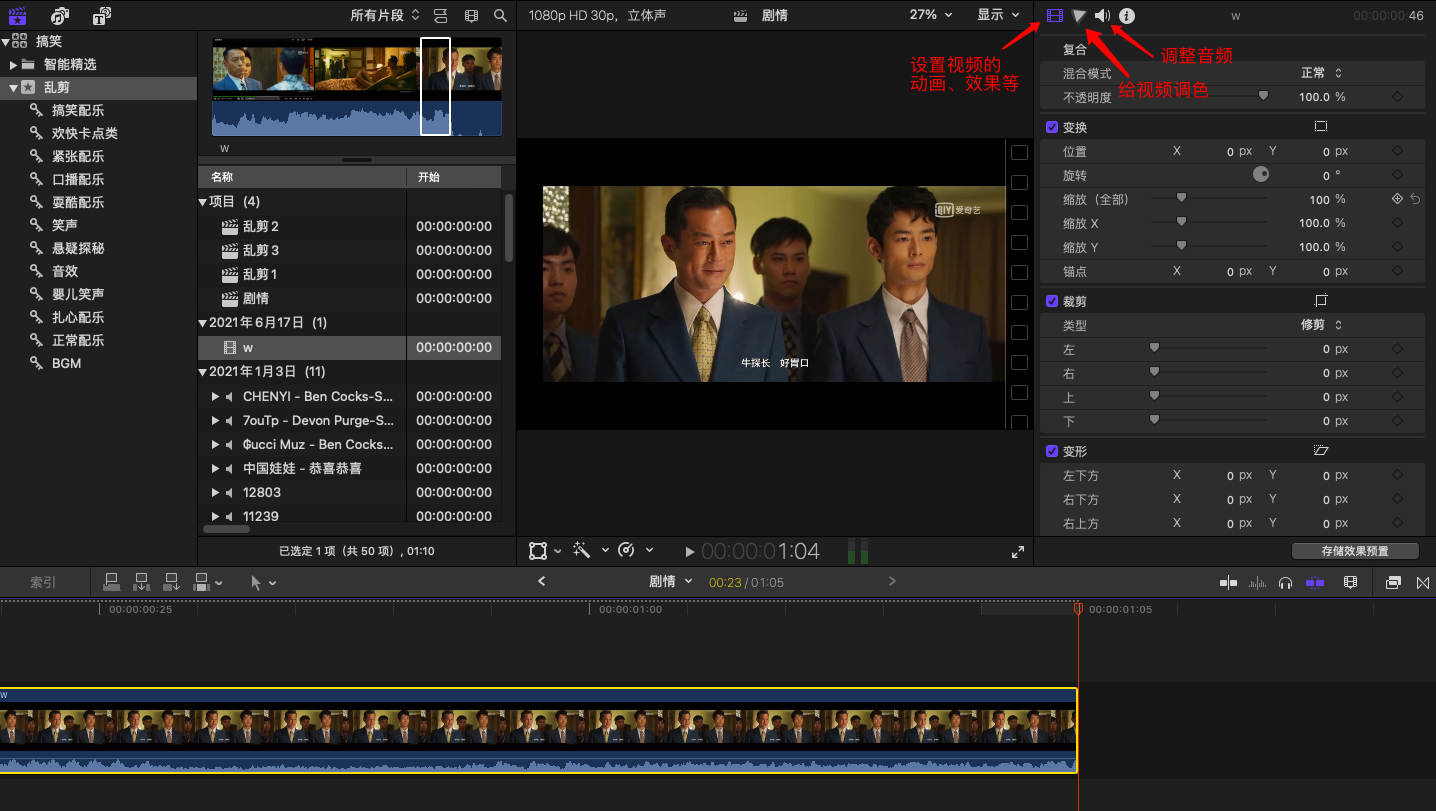
Task: Toggle skimming in the timeline
Action: click(x=1228, y=582)
